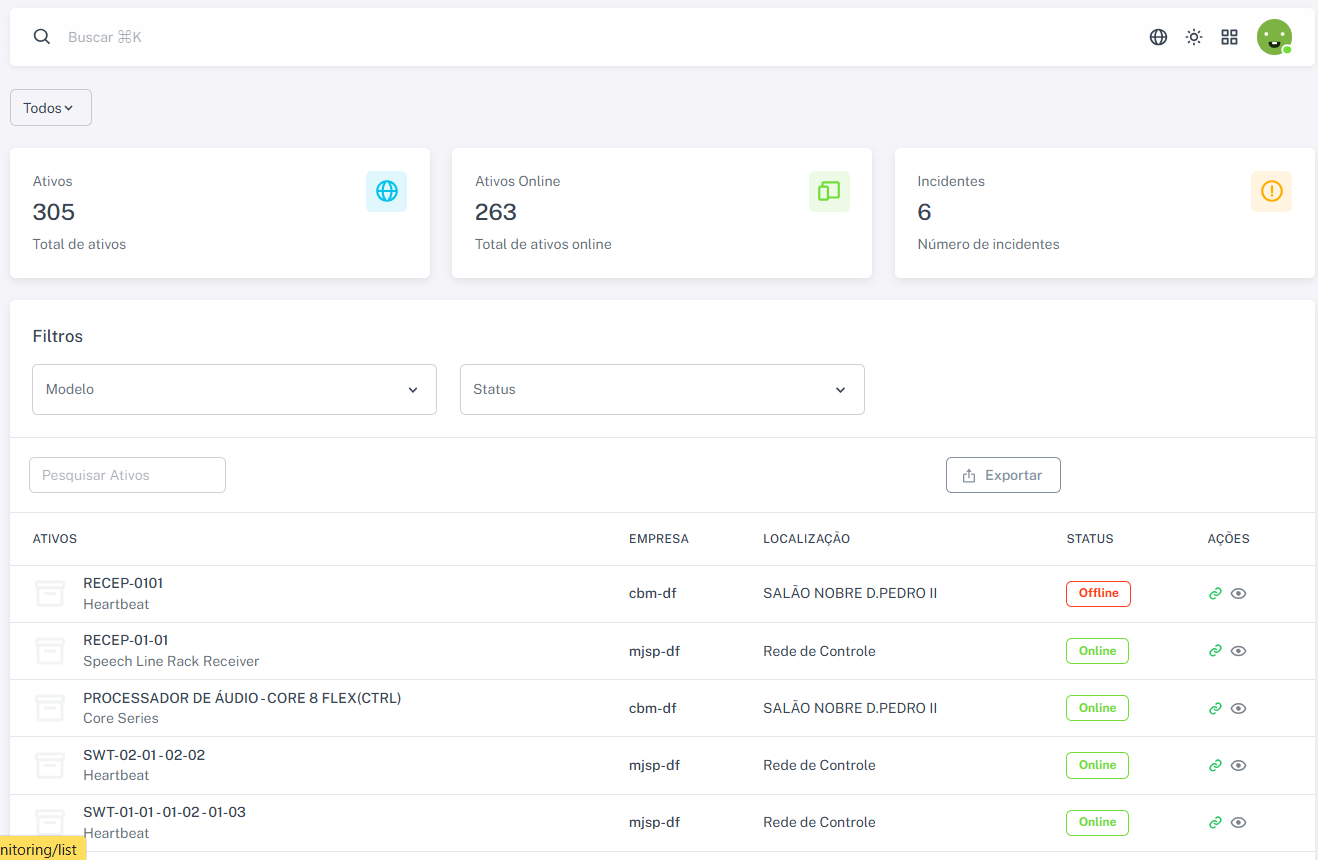
Task: Click link icon for RECEP-01-01 row
Action: (x=1215, y=651)
